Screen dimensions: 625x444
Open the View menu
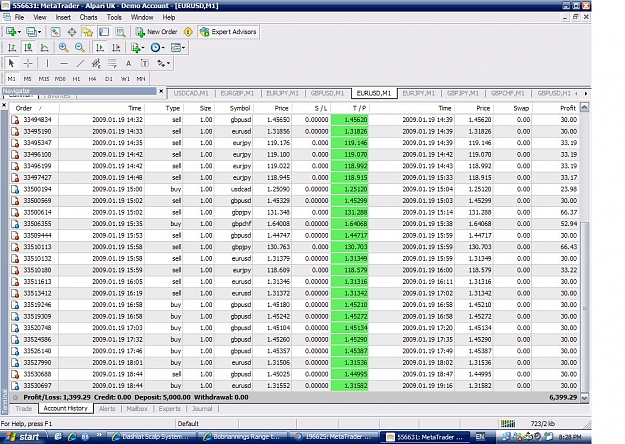pyautogui.click(x=40, y=17)
